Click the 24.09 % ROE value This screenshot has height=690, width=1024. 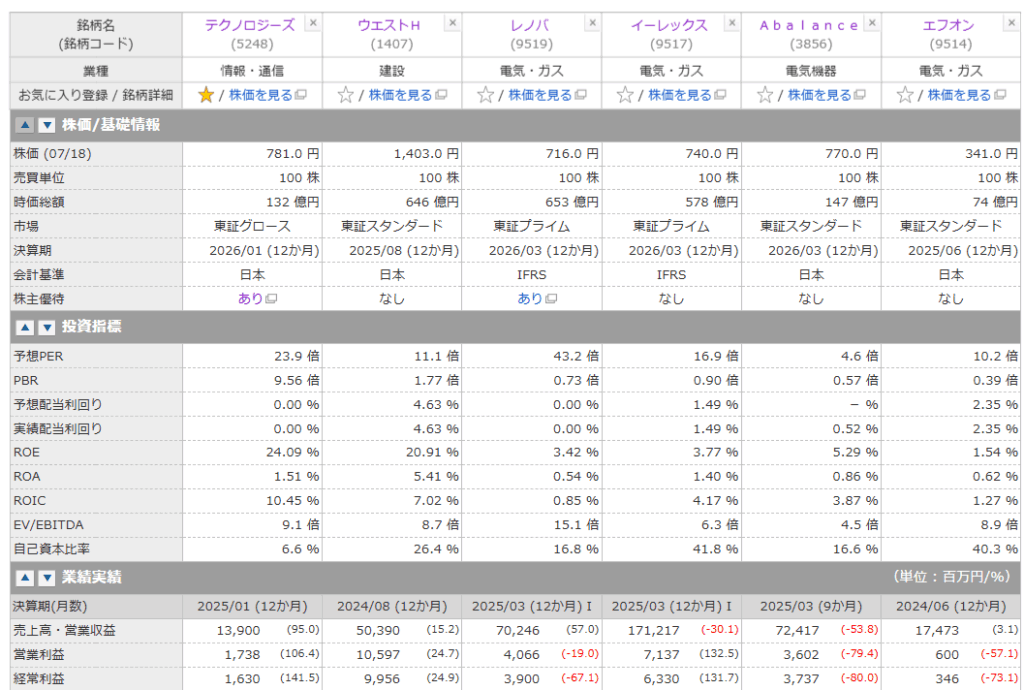point(293,452)
